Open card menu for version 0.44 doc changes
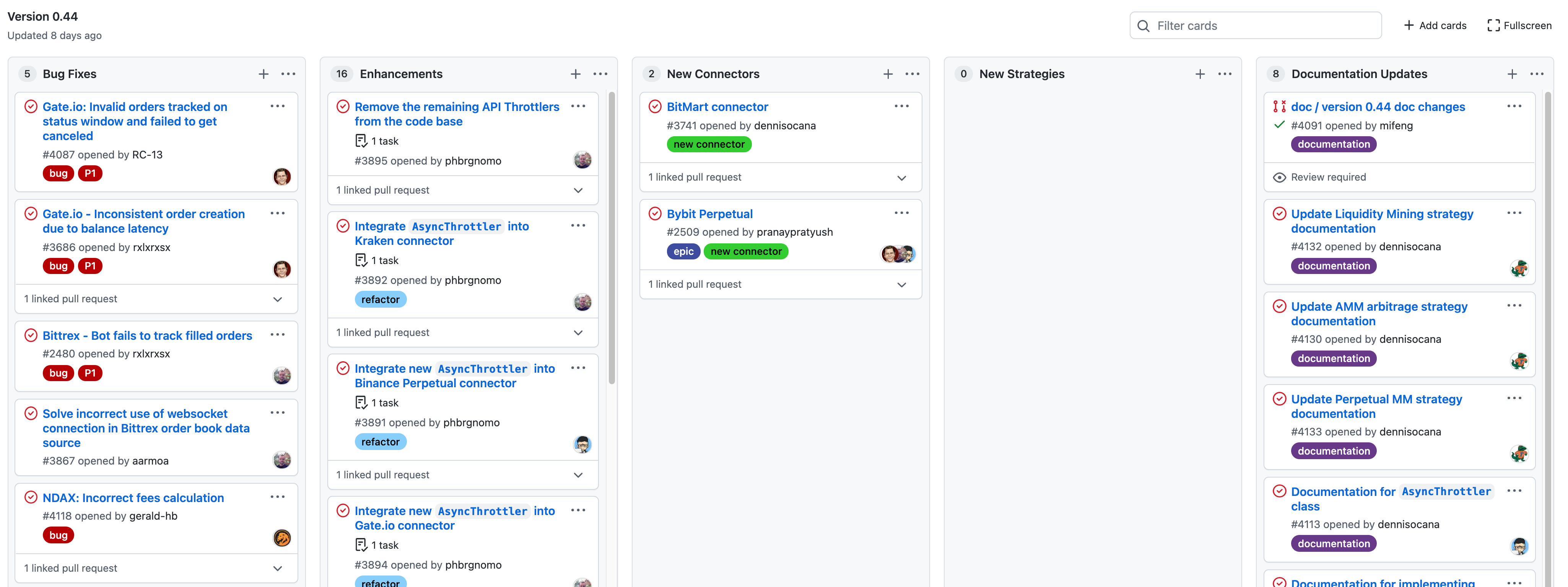 (x=1515, y=106)
